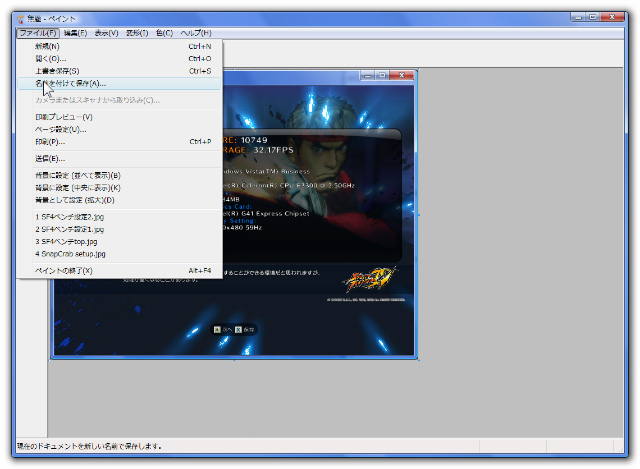
Task: Choose 印刷プレビュー(V) for print preview
Action: [x=119, y=117]
